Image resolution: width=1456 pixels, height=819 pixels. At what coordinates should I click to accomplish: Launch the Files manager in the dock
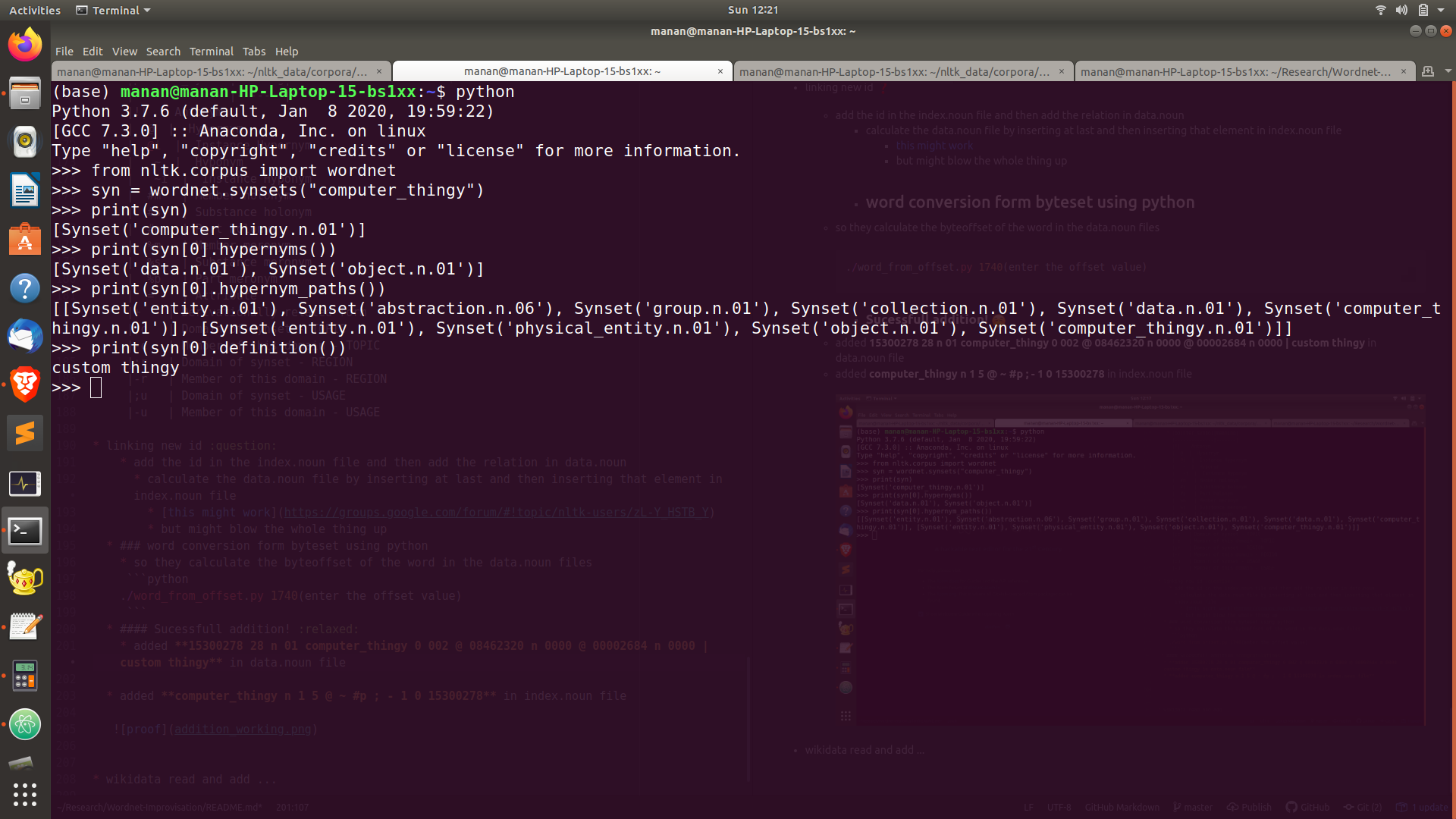[25, 93]
